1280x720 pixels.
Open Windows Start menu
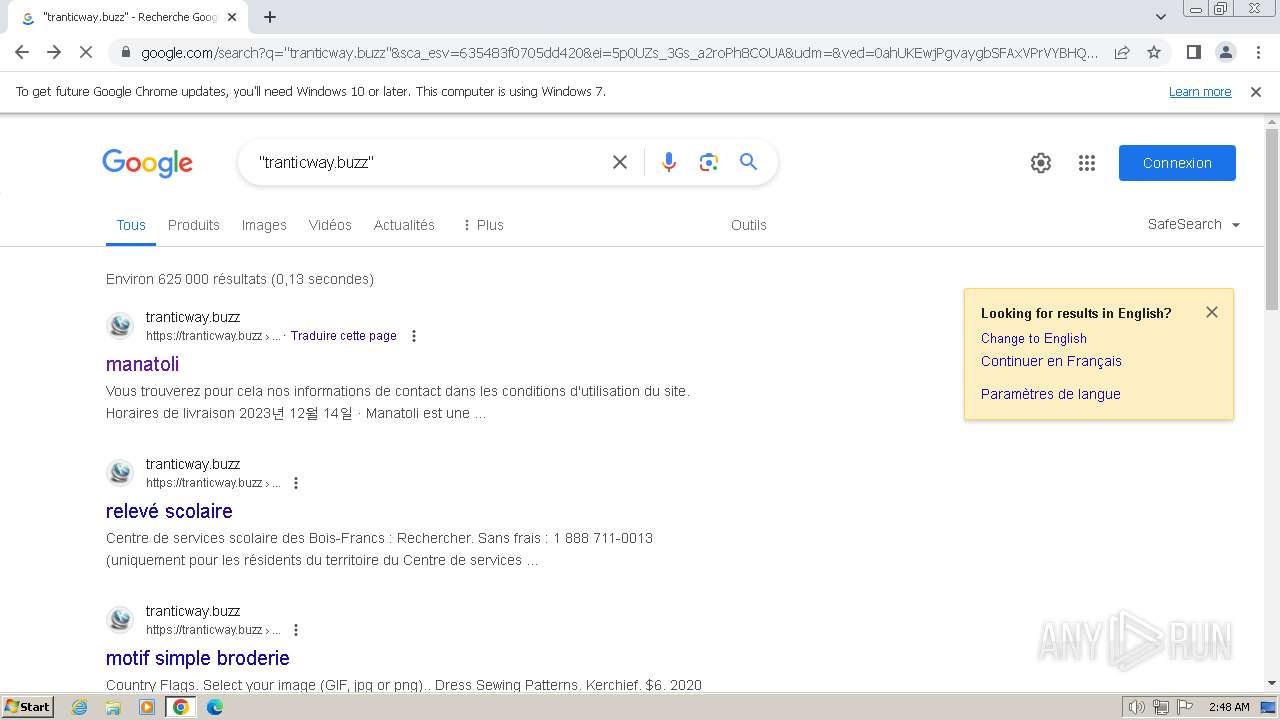tap(28, 707)
